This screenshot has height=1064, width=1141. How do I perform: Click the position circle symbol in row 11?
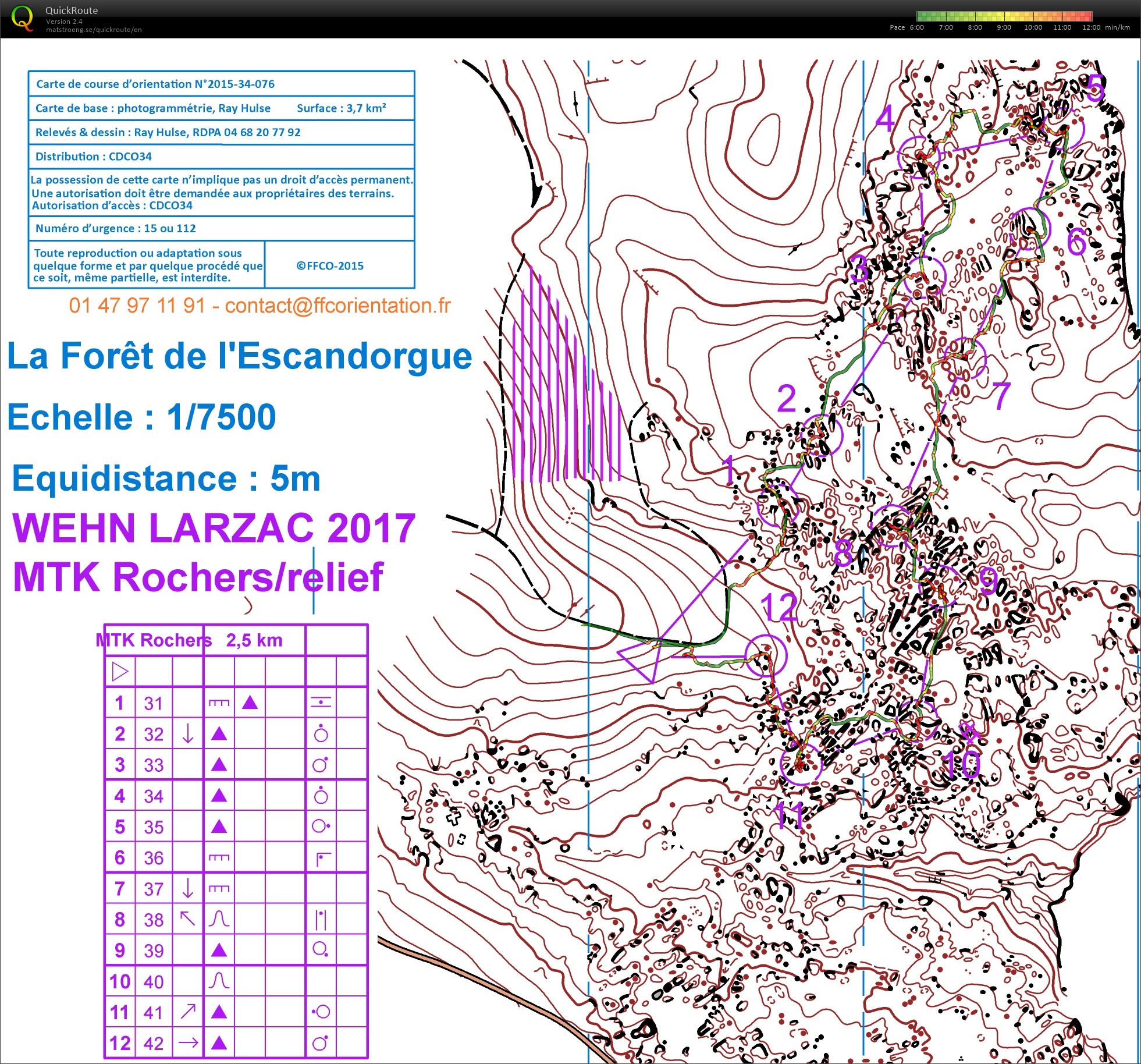pyautogui.click(x=321, y=1012)
